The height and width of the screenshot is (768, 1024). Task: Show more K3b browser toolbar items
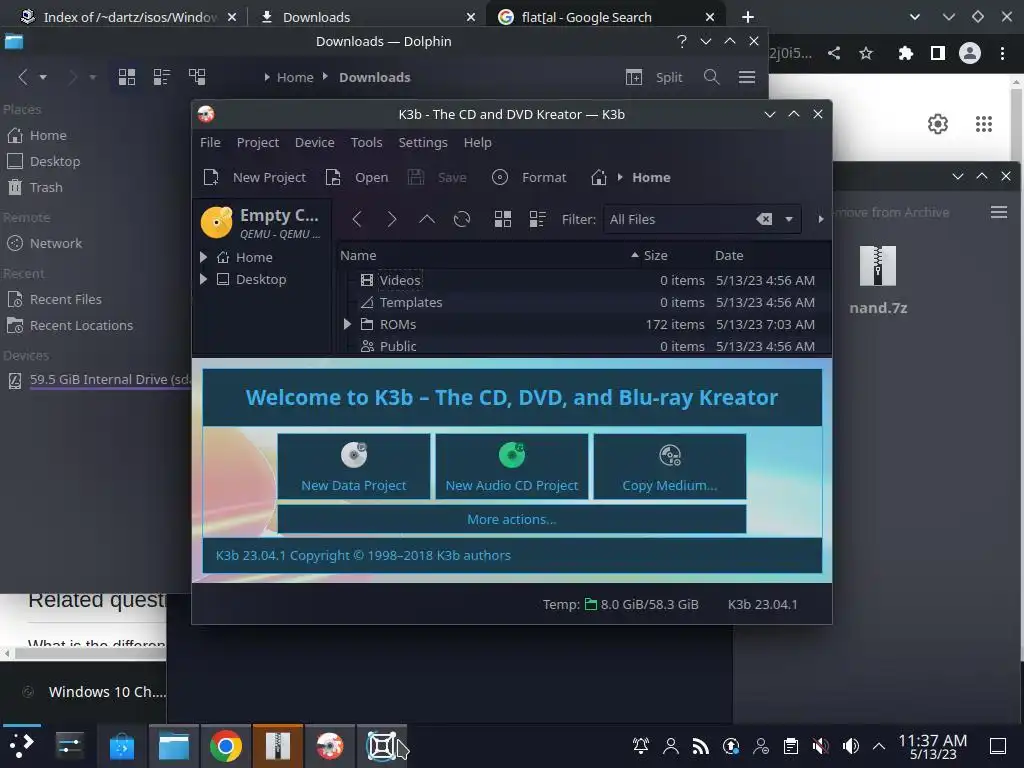click(x=821, y=219)
